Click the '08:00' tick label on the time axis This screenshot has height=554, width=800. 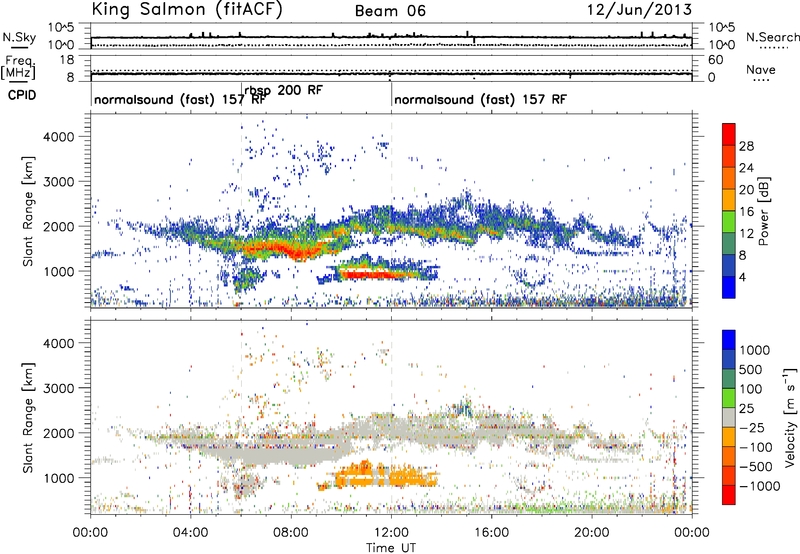click(291, 533)
